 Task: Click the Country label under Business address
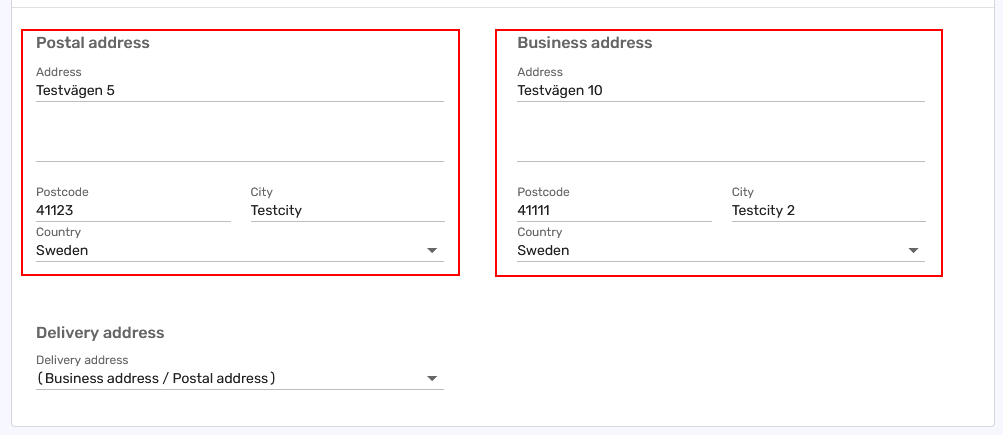[x=540, y=232]
